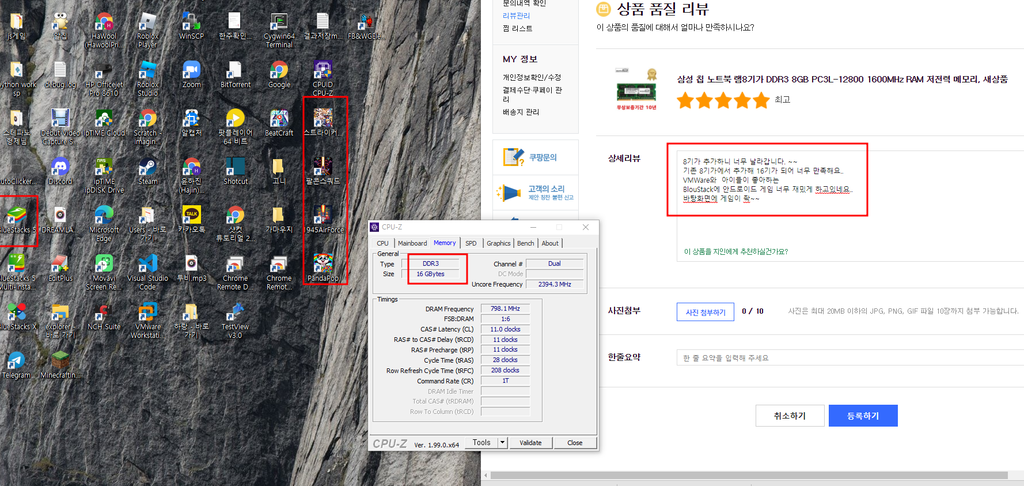Launch BlueStacks 5 desktop shortcut
The height and width of the screenshot is (486, 1024).
click(x=18, y=219)
